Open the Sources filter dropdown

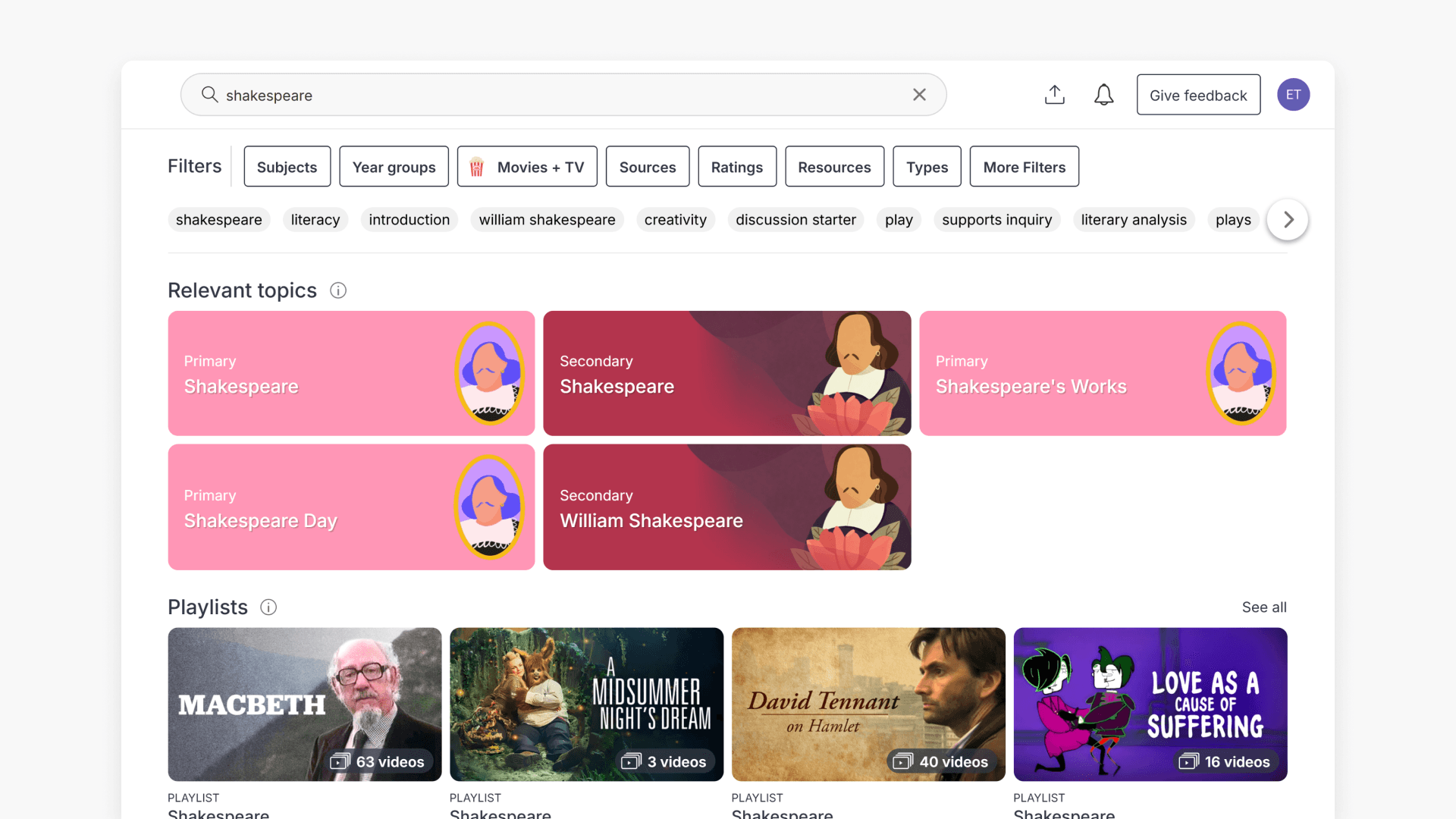(647, 167)
